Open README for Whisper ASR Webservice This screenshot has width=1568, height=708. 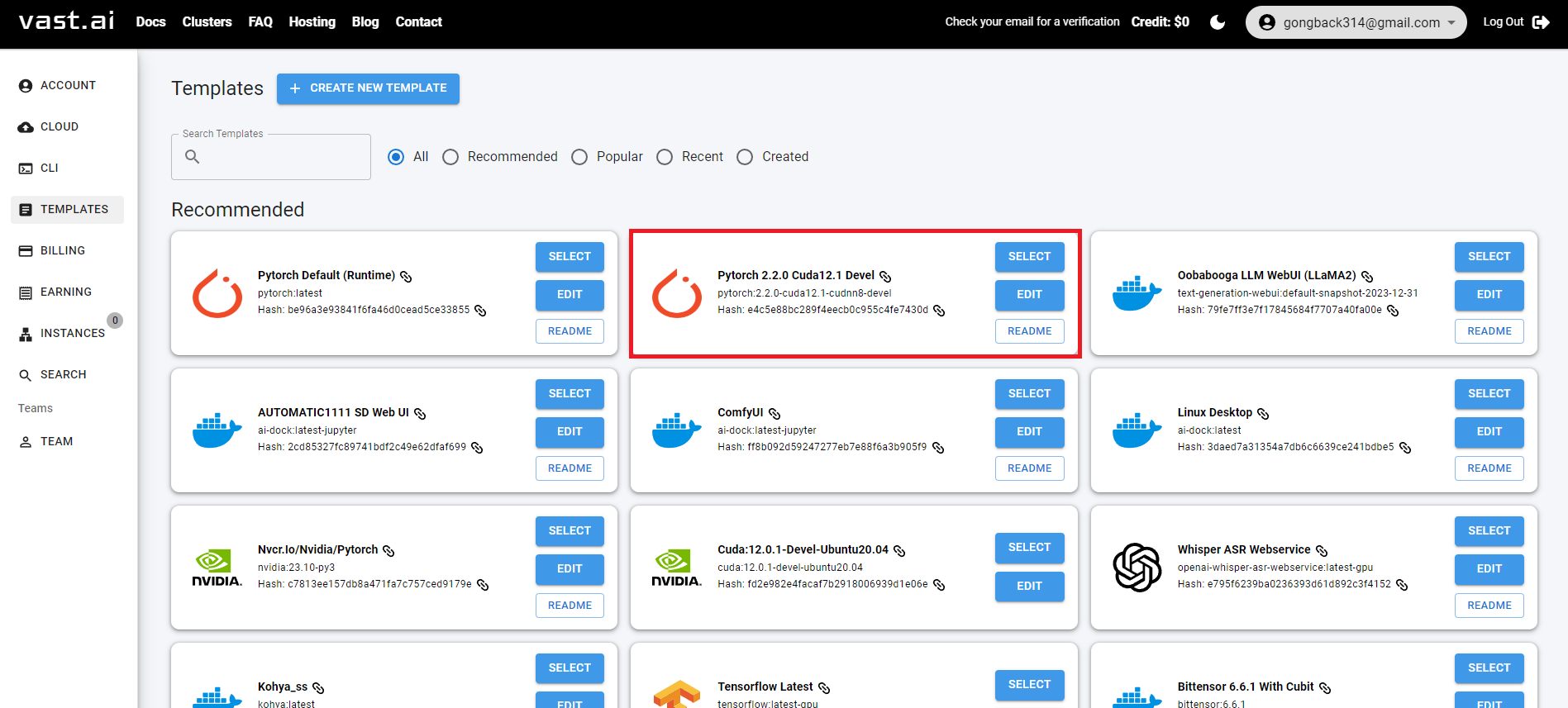coord(1489,606)
